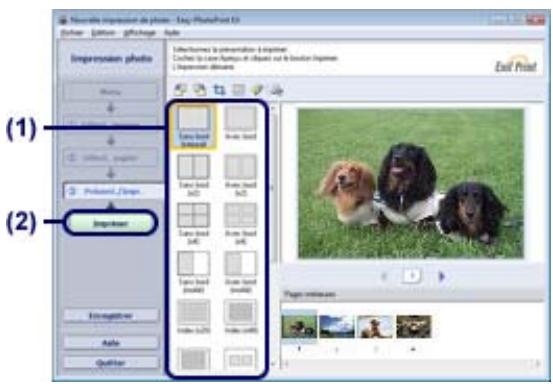Select the Sans bord half-page (moitié) layout

click(194, 272)
